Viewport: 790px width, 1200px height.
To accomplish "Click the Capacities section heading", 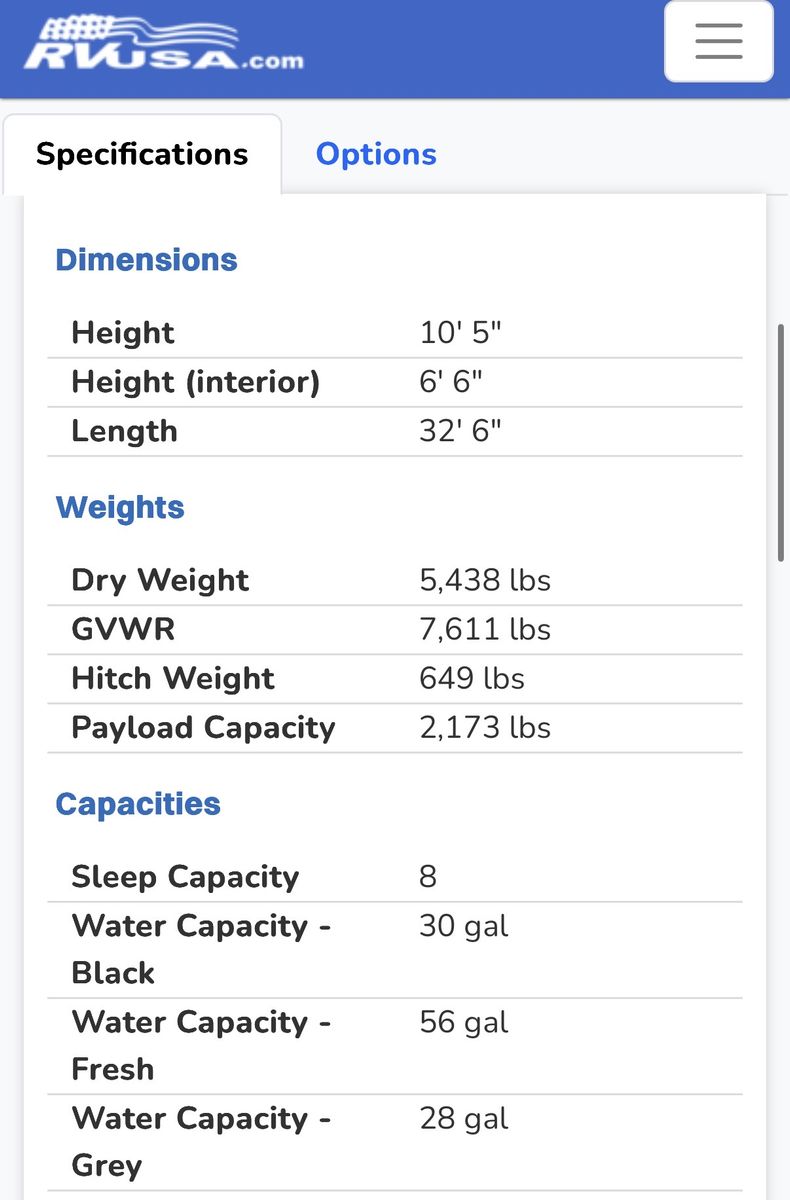I will 138,804.
